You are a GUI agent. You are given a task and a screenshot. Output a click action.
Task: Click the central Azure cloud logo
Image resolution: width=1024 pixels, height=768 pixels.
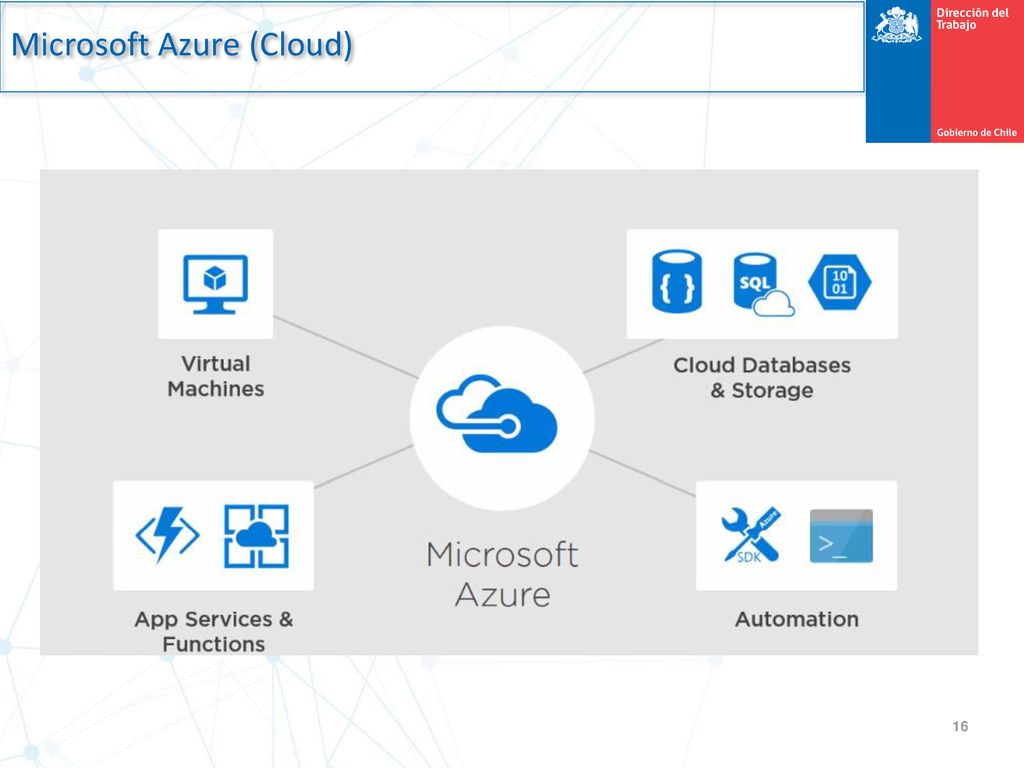[496, 413]
